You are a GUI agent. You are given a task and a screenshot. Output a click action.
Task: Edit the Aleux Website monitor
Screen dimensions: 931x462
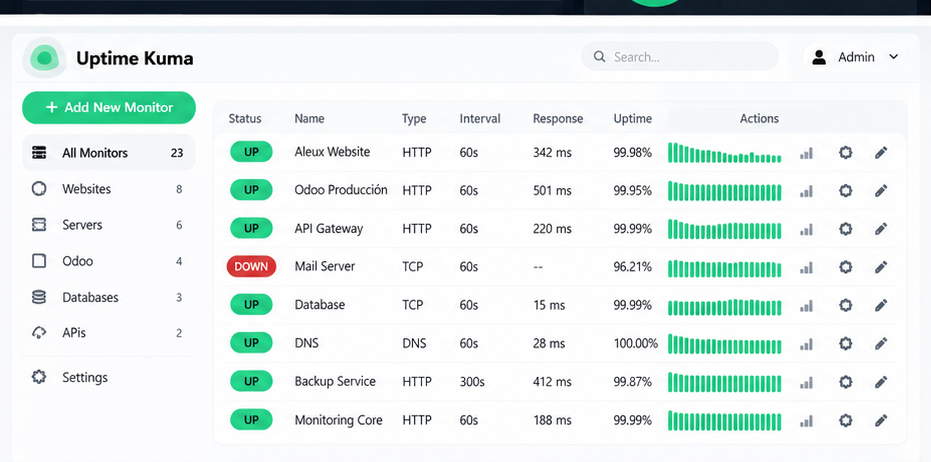point(881,153)
